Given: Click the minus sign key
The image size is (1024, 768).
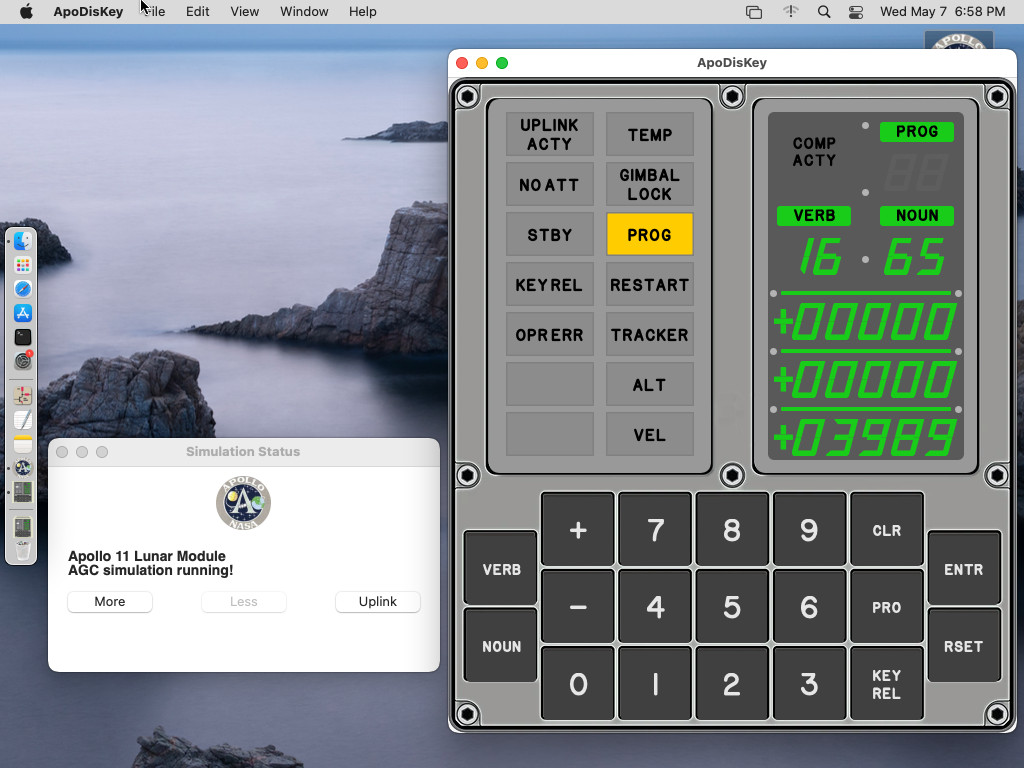Looking at the screenshot, I should pos(578,607).
